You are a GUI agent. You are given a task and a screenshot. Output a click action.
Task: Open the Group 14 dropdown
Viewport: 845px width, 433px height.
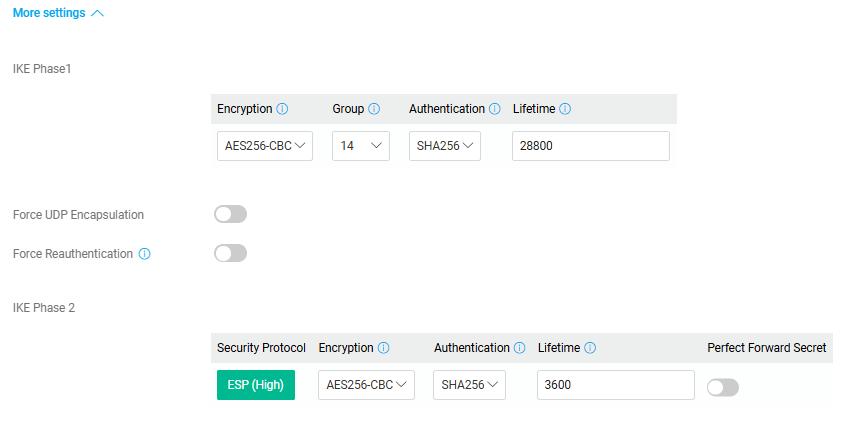(x=361, y=146)
